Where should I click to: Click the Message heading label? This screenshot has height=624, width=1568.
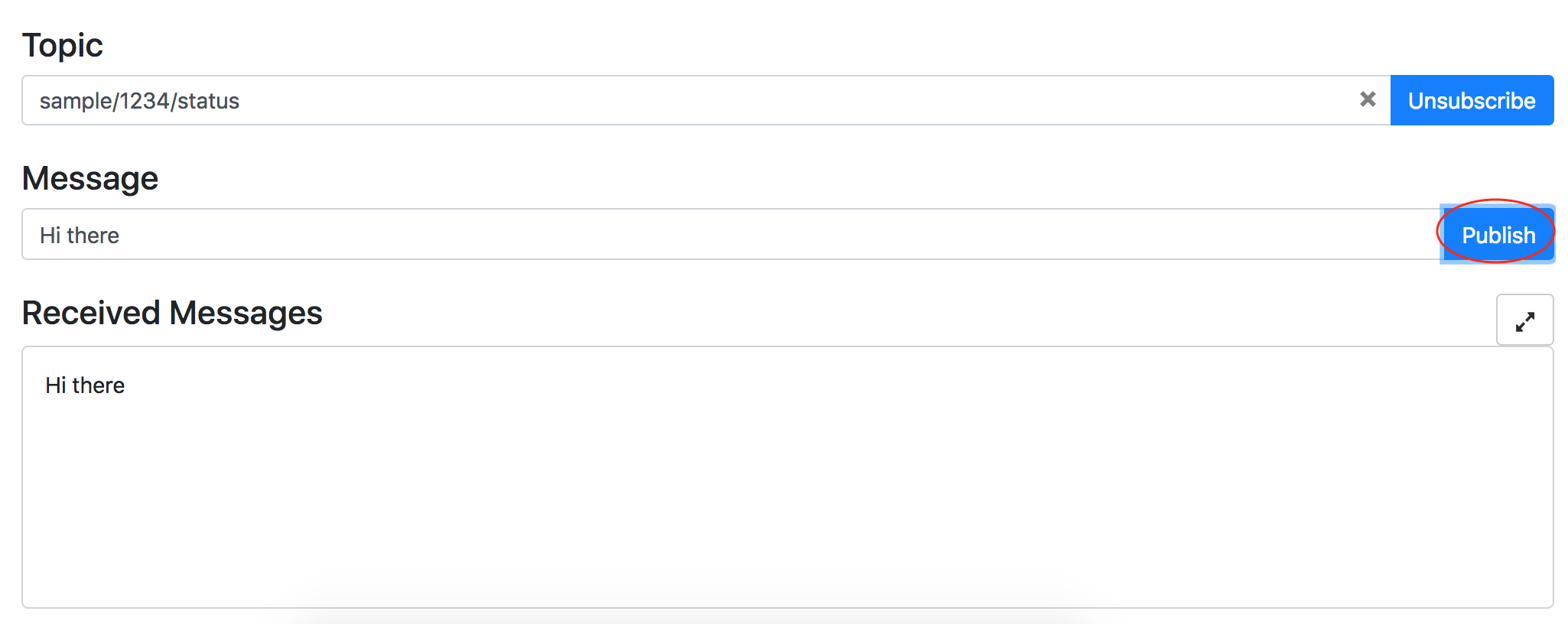point(90,179)
